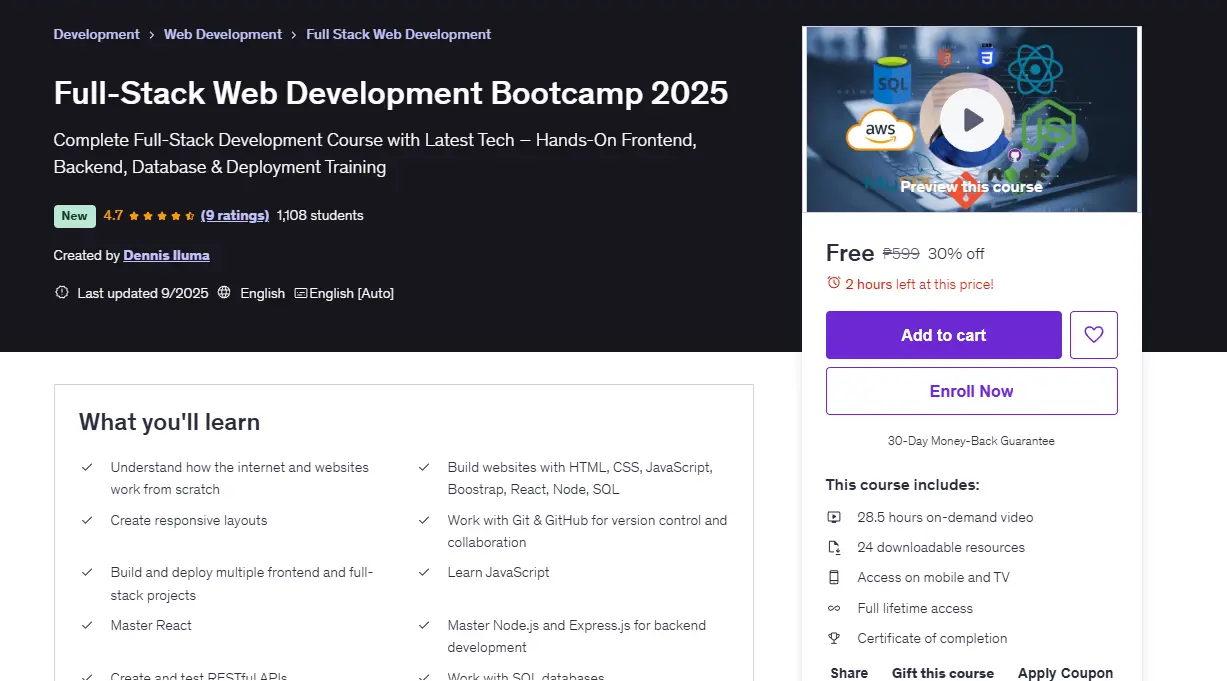Open the (9 ratings) link

[x=235, y=215]
